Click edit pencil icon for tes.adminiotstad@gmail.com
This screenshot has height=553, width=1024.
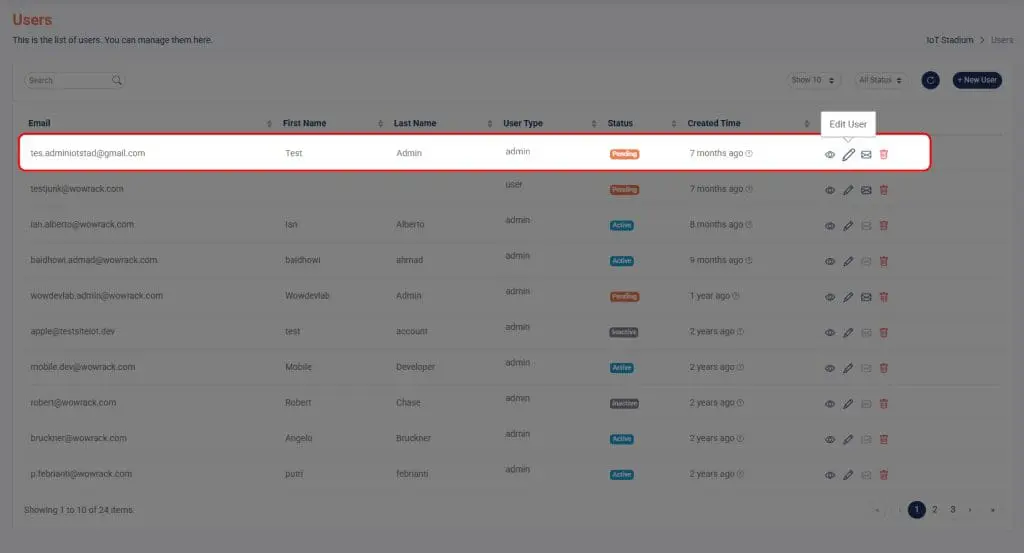click(x=848, y=154)
